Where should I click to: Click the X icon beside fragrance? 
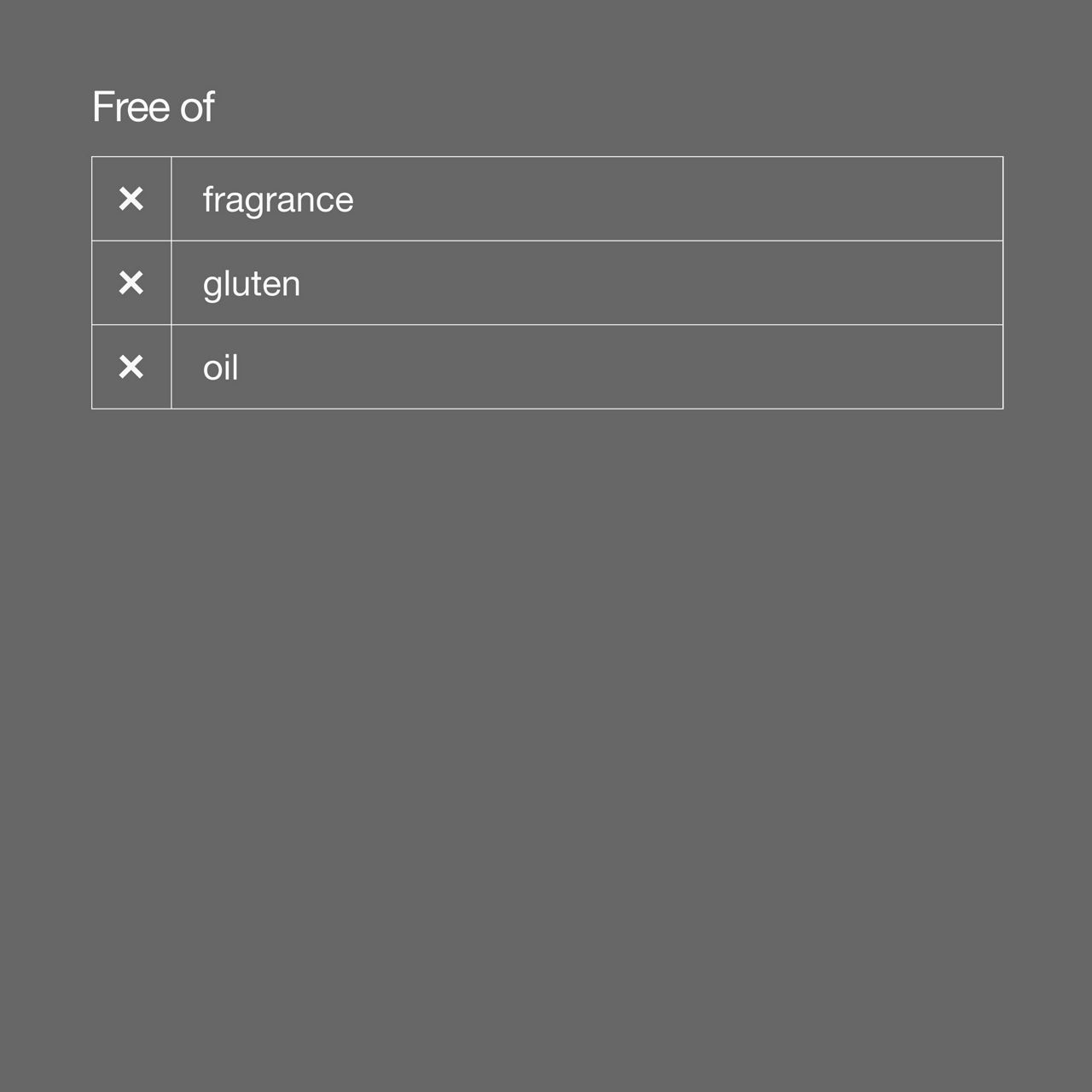(131, 199)
